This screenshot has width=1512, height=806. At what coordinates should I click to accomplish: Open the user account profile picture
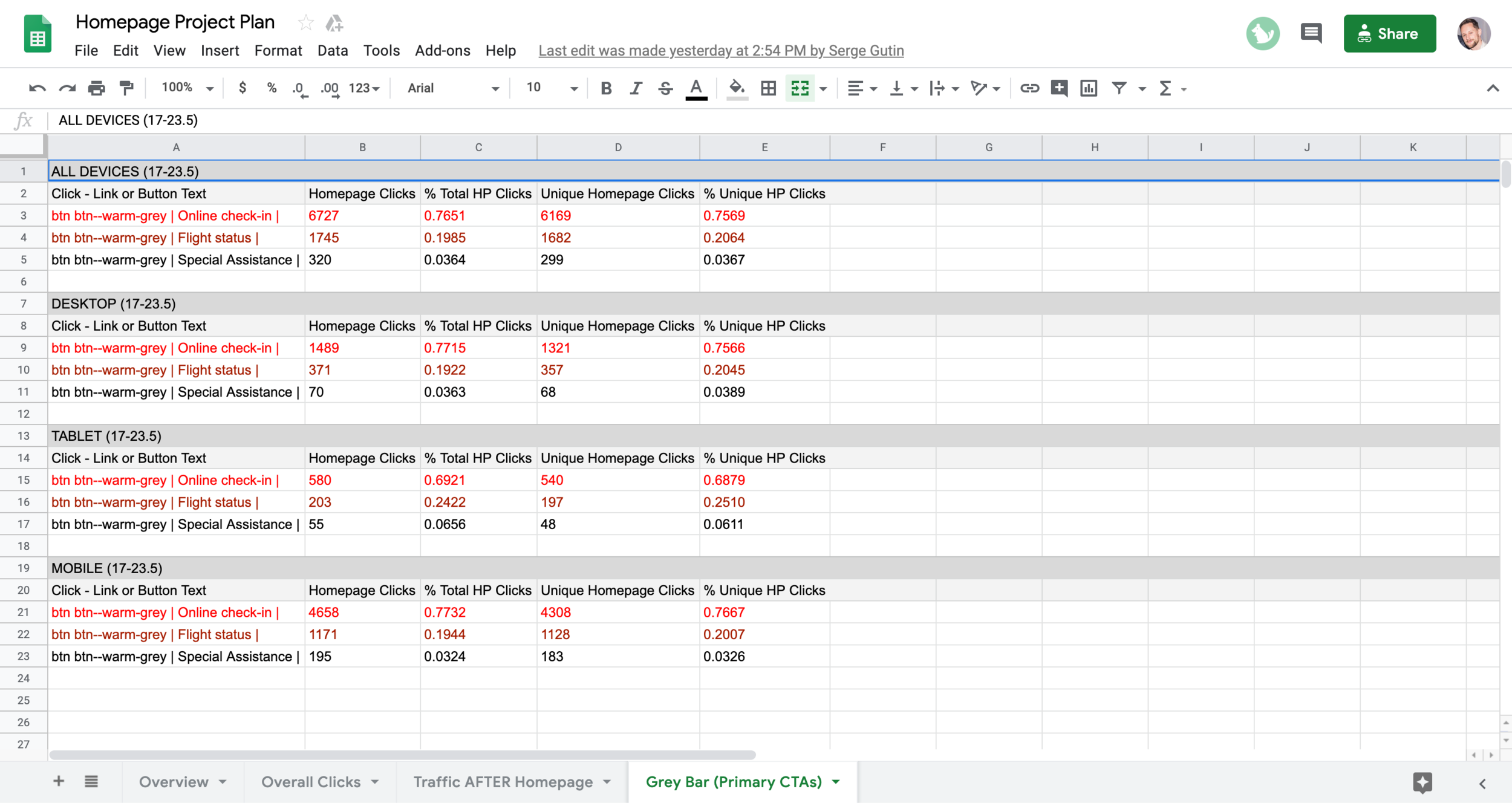coord(1473,33)
